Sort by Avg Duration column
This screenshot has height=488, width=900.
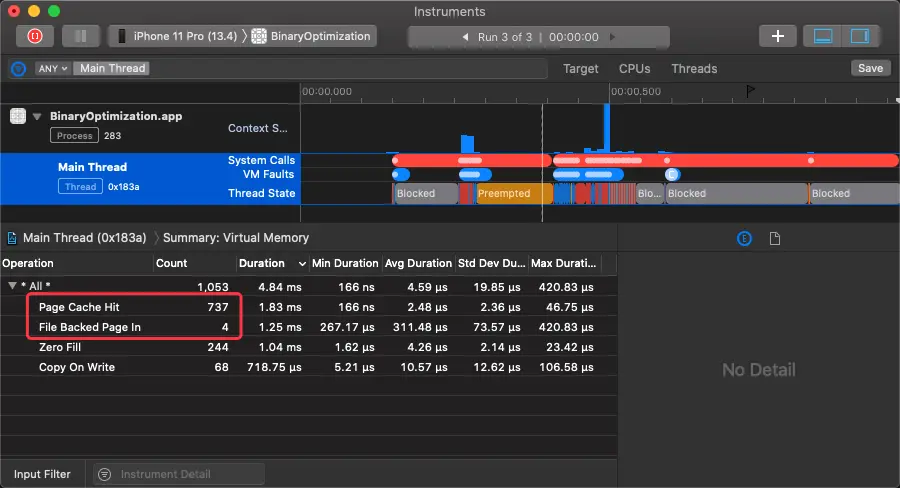click(x=418, y=264)
